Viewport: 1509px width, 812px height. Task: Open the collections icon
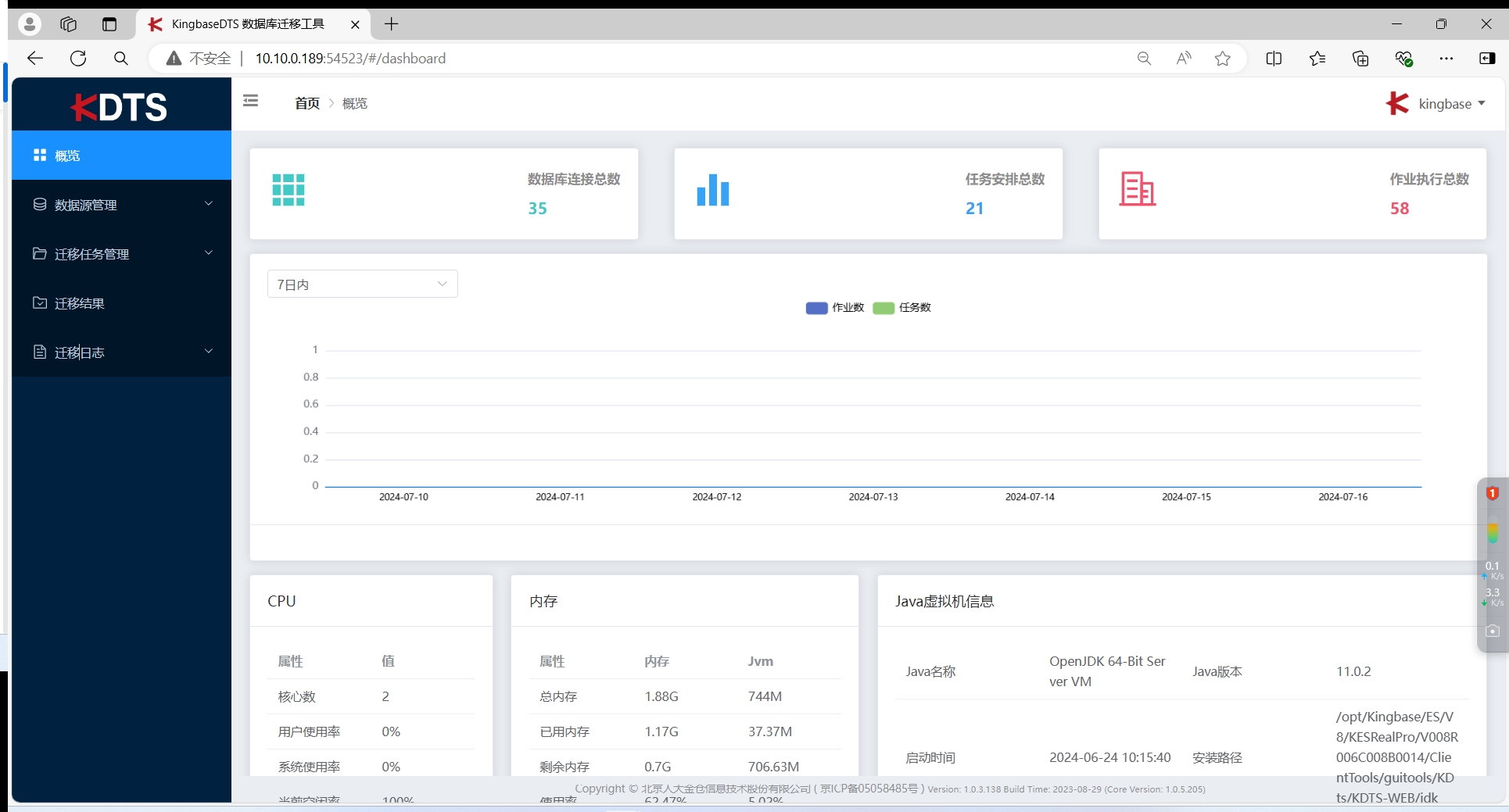tap(1360, 59)
